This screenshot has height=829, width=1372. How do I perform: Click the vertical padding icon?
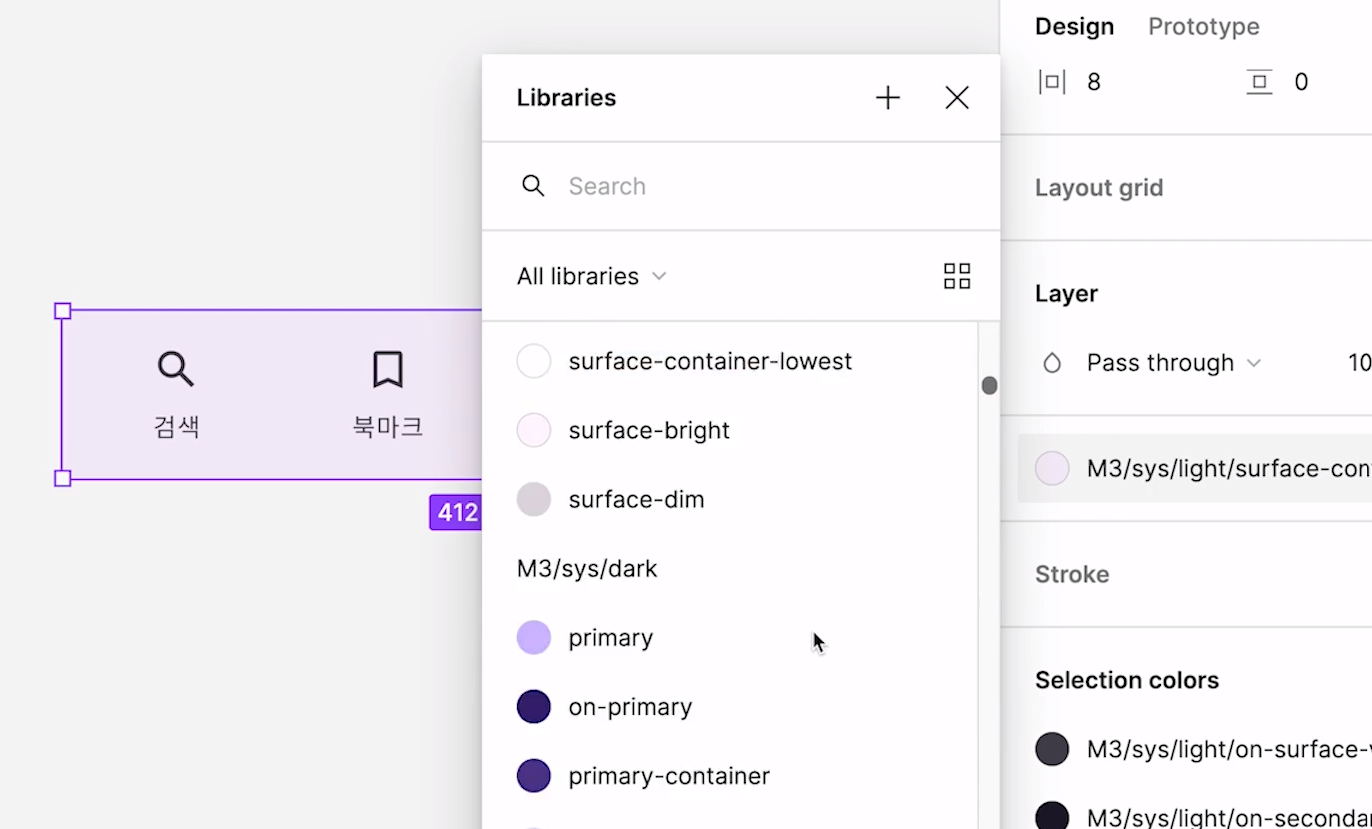(1259, 82)
